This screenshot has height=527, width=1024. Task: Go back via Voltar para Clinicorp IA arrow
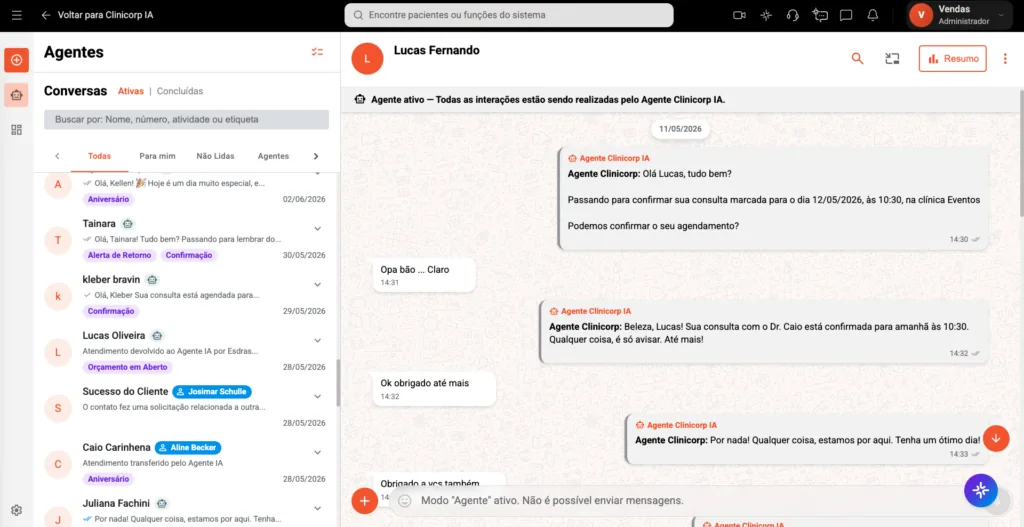[46, 15]
